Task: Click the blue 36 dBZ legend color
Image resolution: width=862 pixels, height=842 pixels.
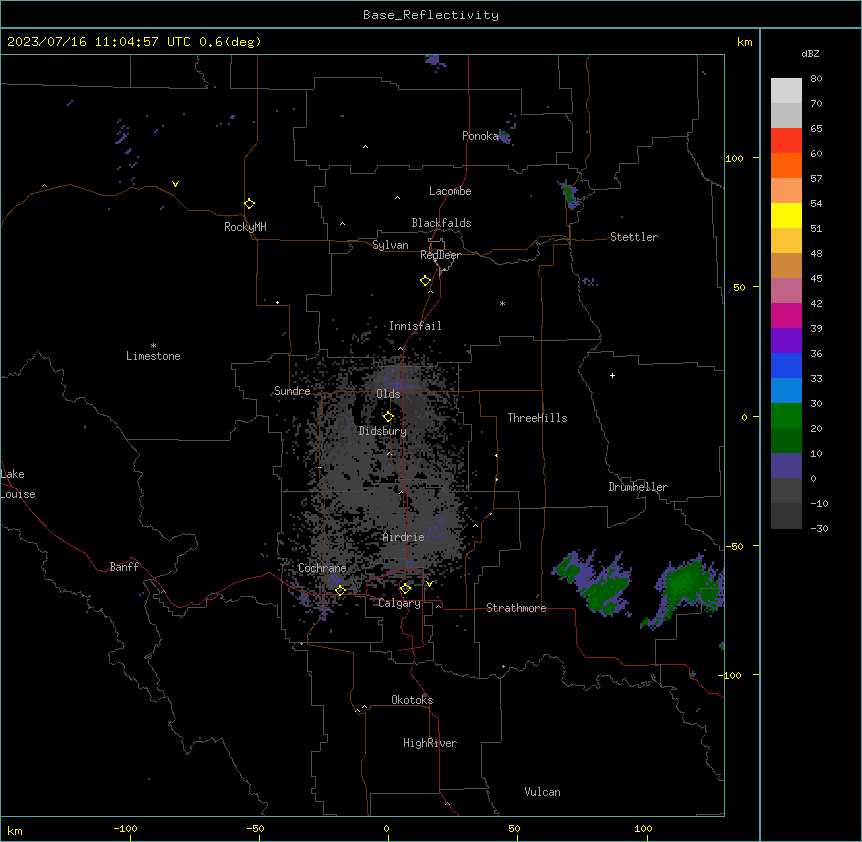Action: tap(786, 365)
